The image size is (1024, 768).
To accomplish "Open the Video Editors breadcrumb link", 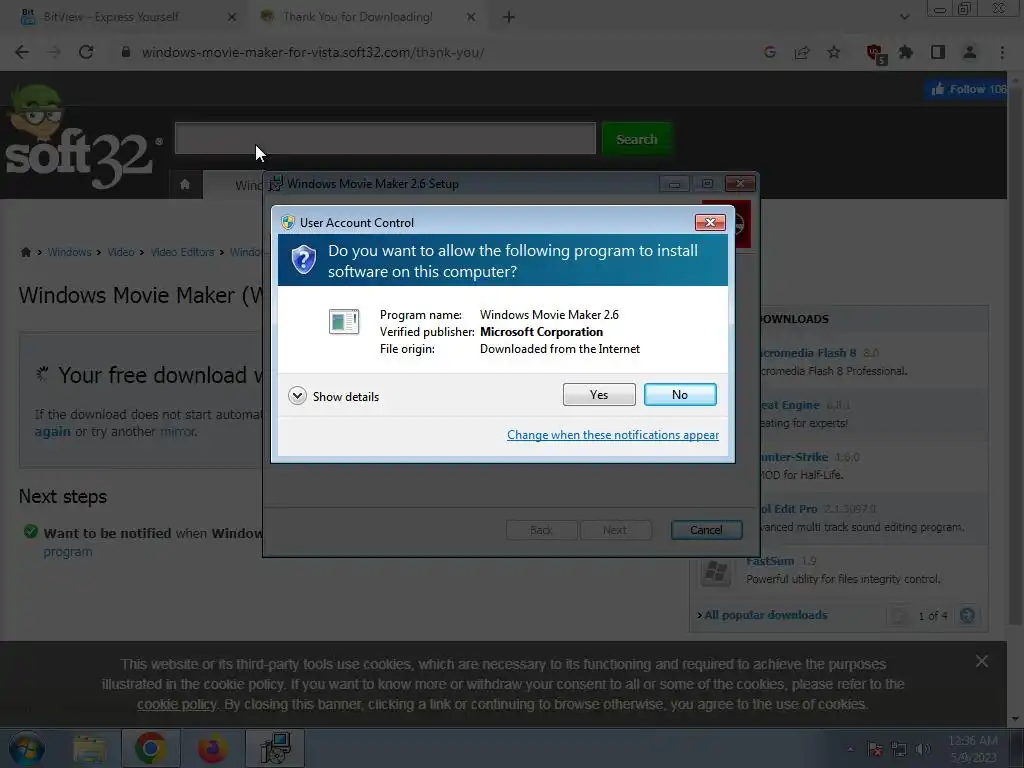I will 182,252.
